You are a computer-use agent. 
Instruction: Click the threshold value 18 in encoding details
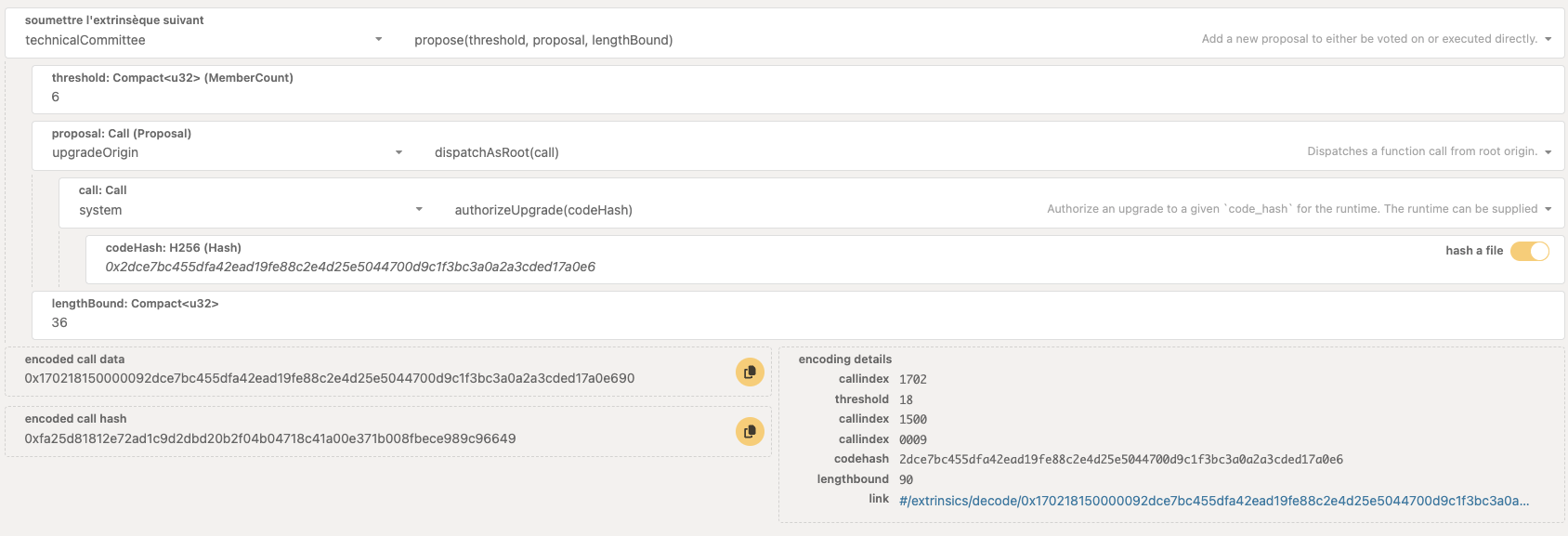tap(906, 399)
